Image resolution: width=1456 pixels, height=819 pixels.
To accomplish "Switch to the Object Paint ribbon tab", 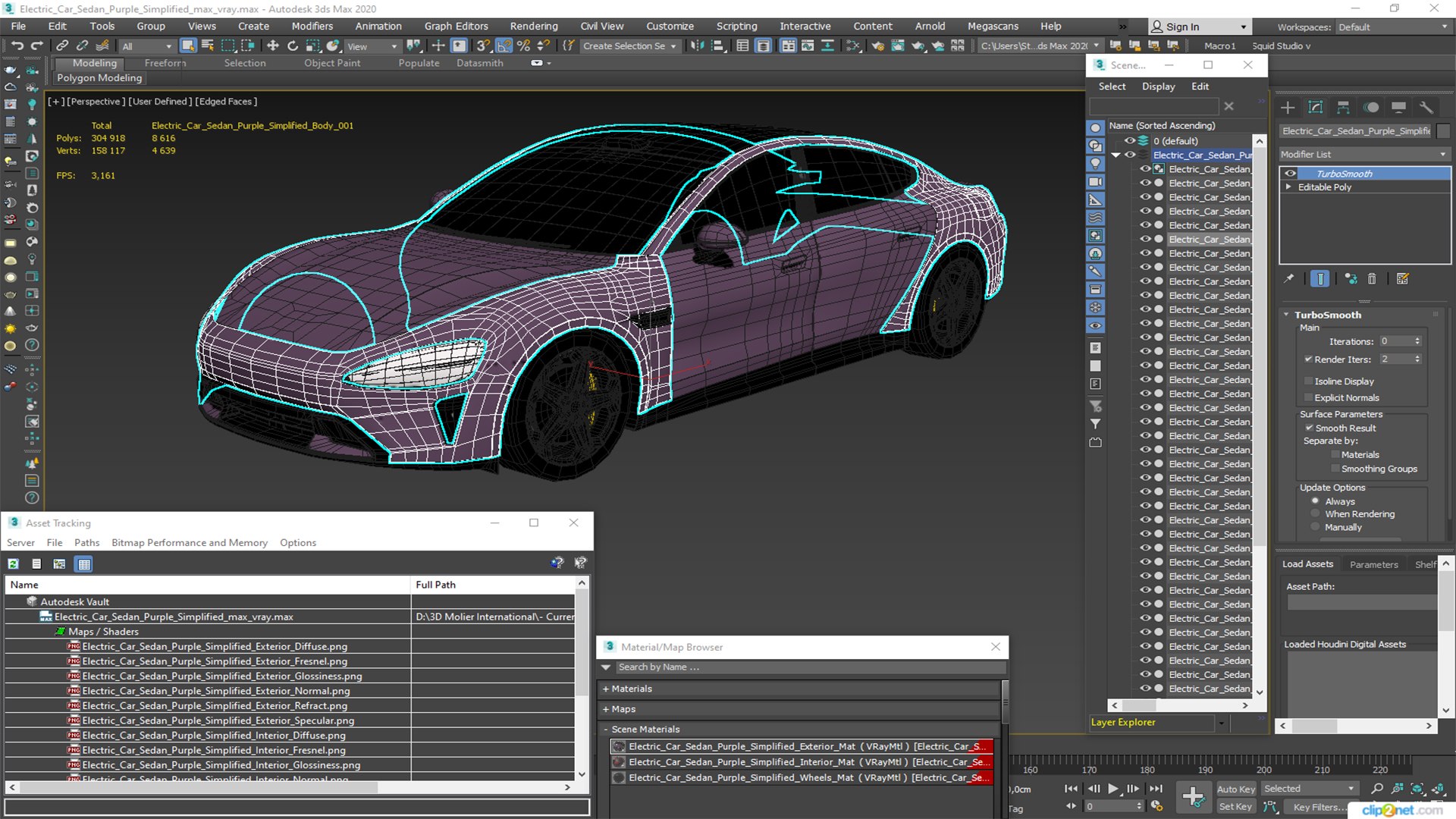I will [x=332, y=64].
